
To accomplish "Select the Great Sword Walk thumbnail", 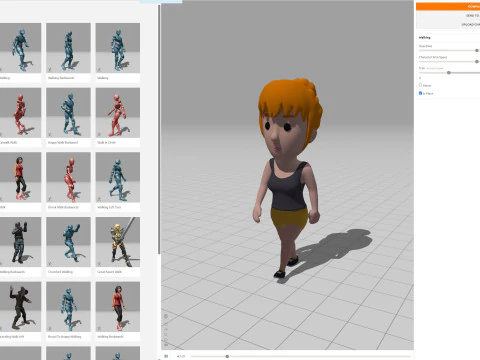I will (x=118, y=242).
